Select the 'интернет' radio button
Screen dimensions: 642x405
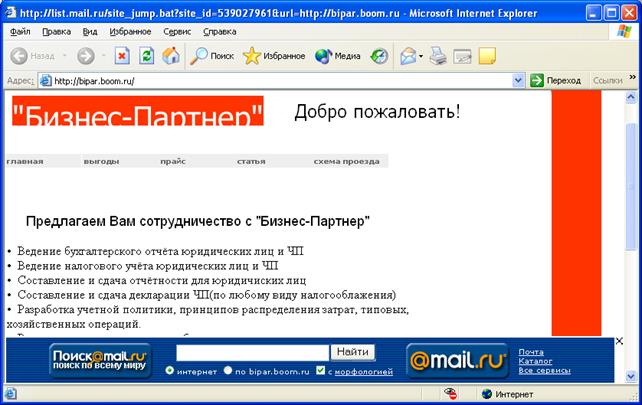click(x=170, y=371)
